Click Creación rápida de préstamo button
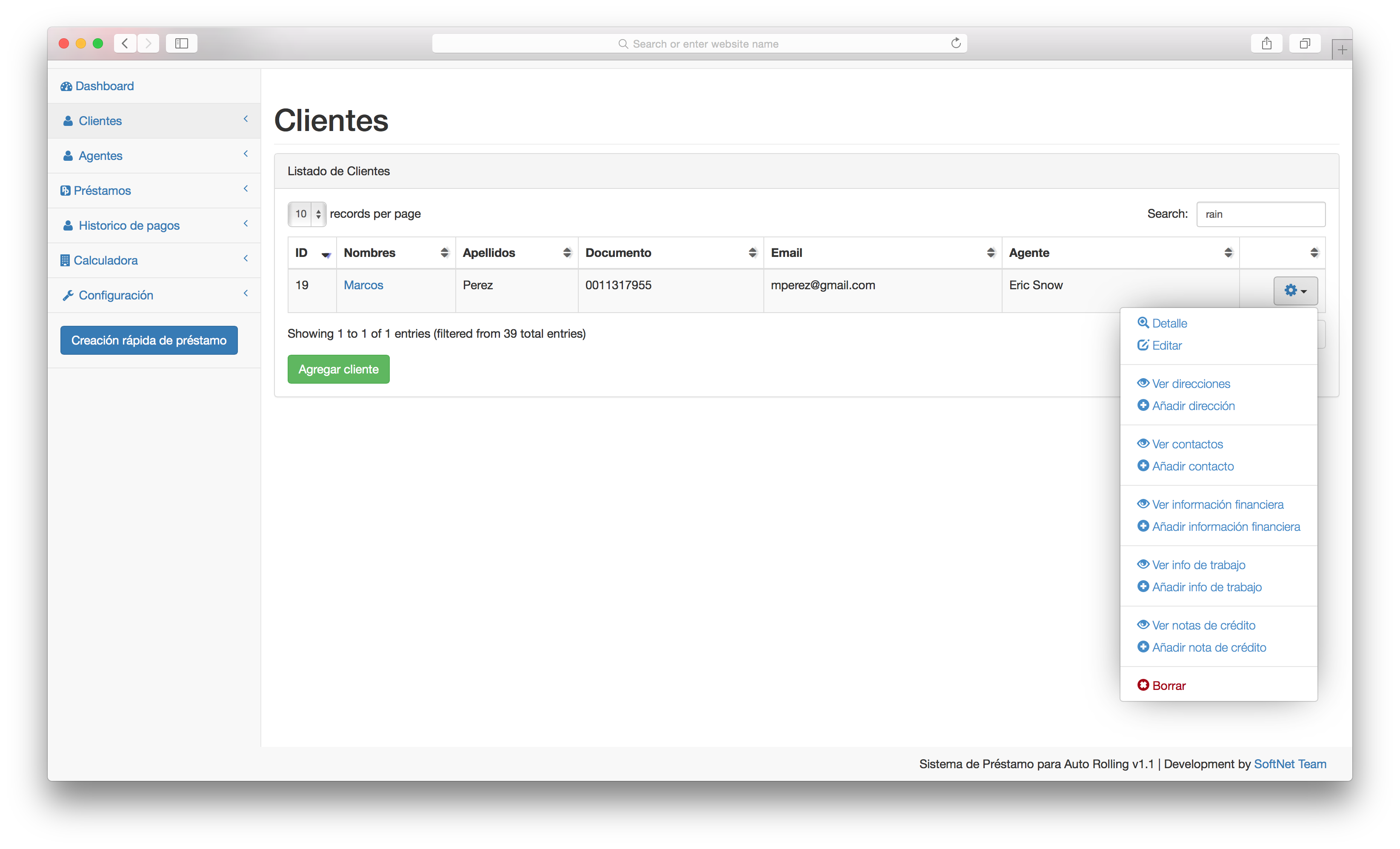 click(149, 340)
